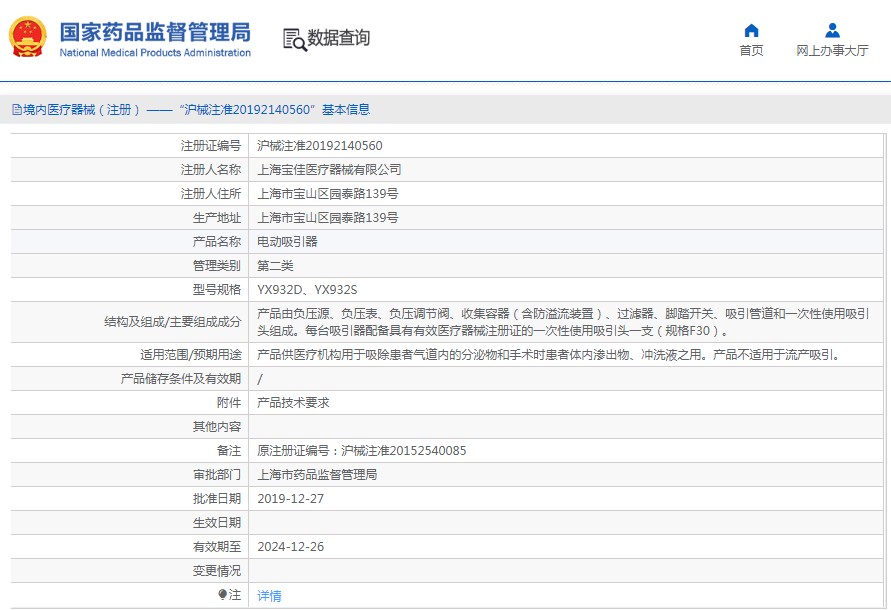Go to 首页 link
This screenshot has height=610, width=891.
[751, 51]
